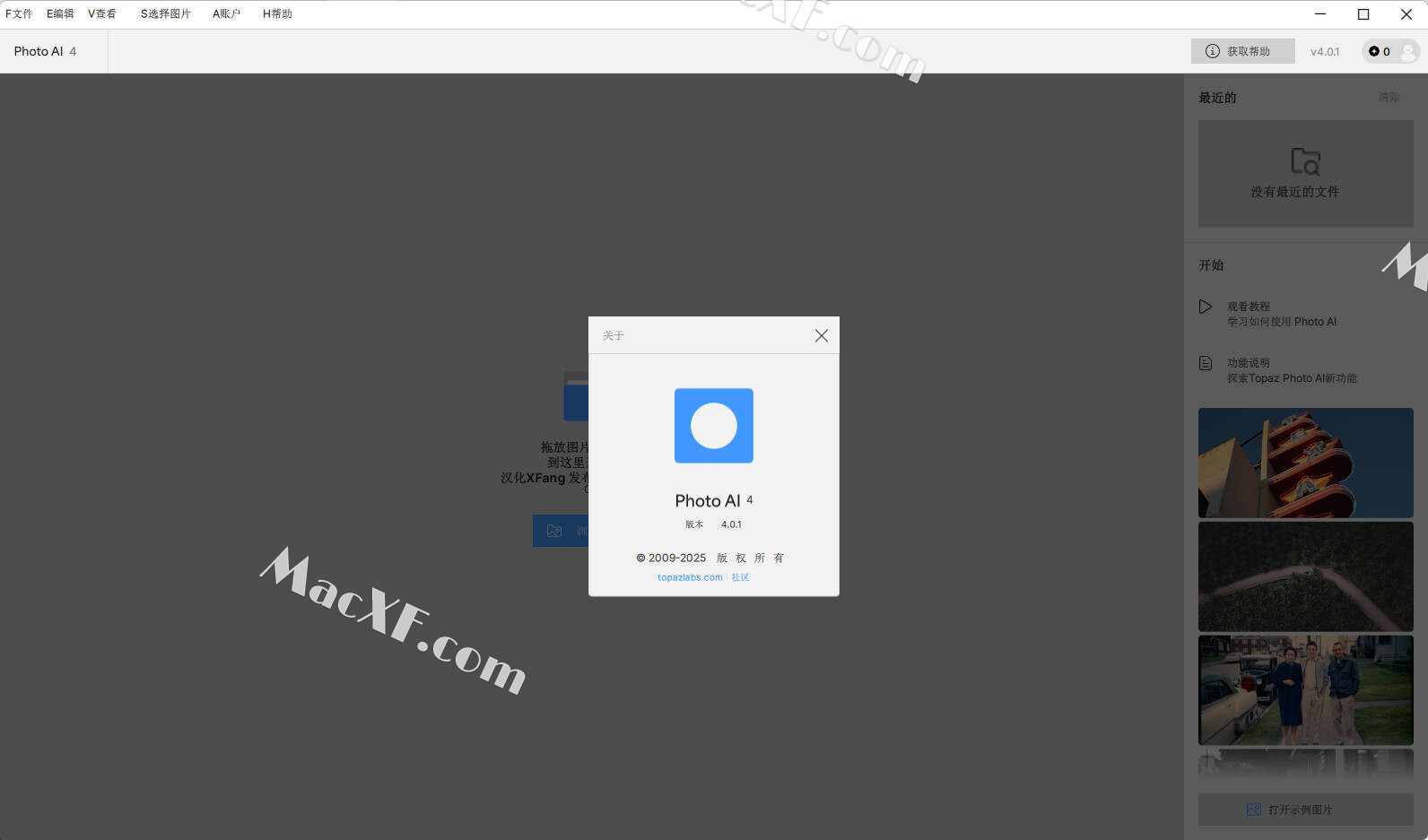Clear recent files with 清除
The height and width of the screenshot is (840, 1428).
1389,97
